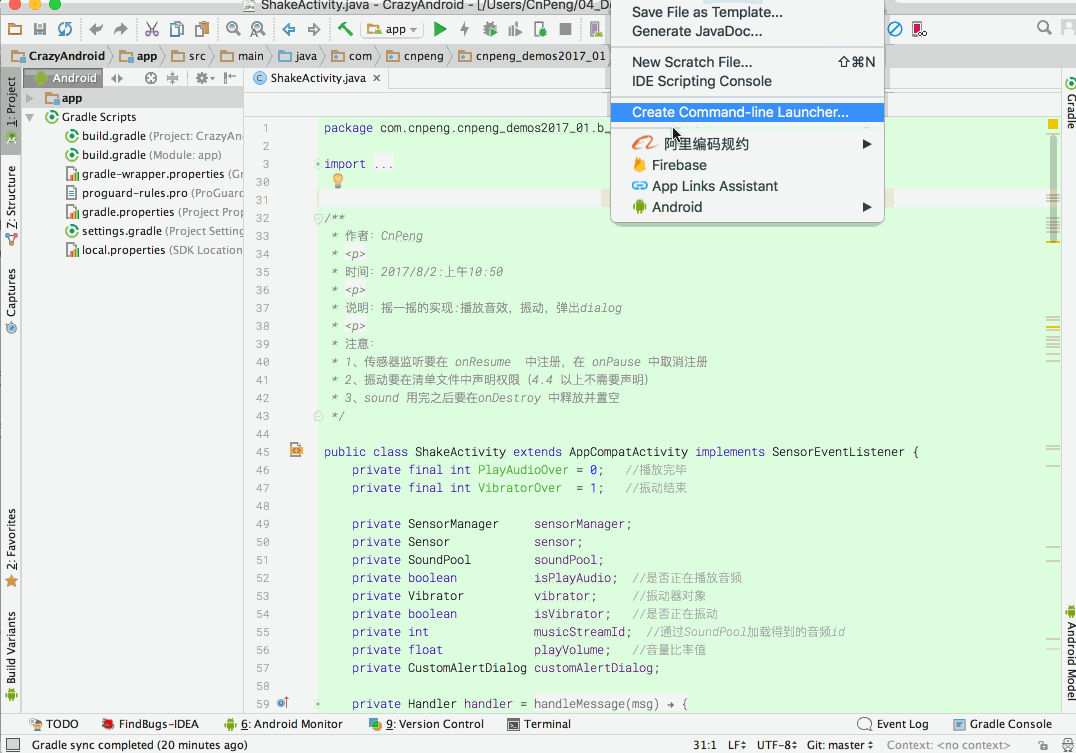Open the 阿里编码规约 submenu
1076x753 pixels.
[x=747, y=144]
